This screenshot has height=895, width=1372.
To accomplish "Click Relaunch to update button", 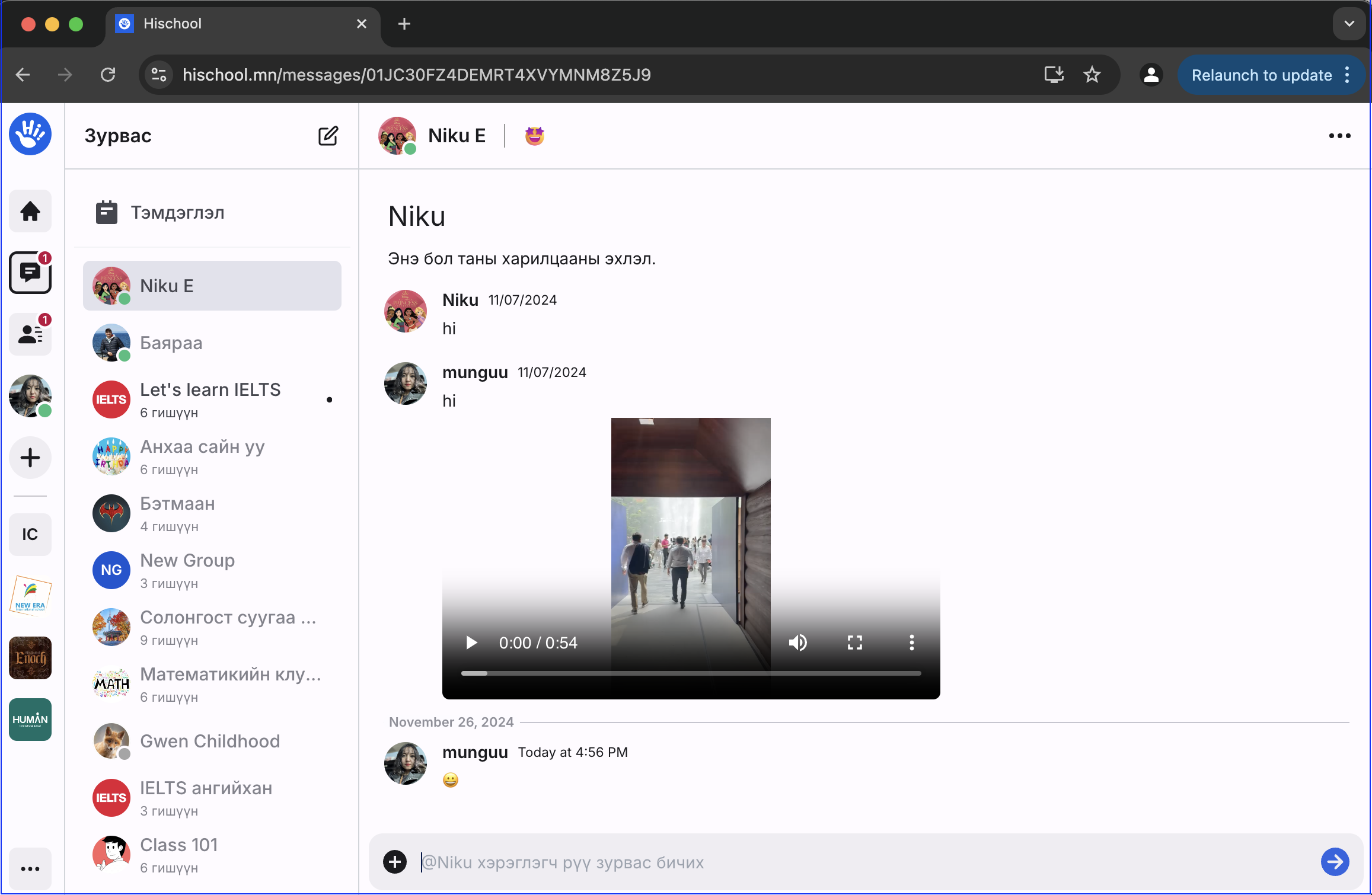I will click(x=1261, y=75).
